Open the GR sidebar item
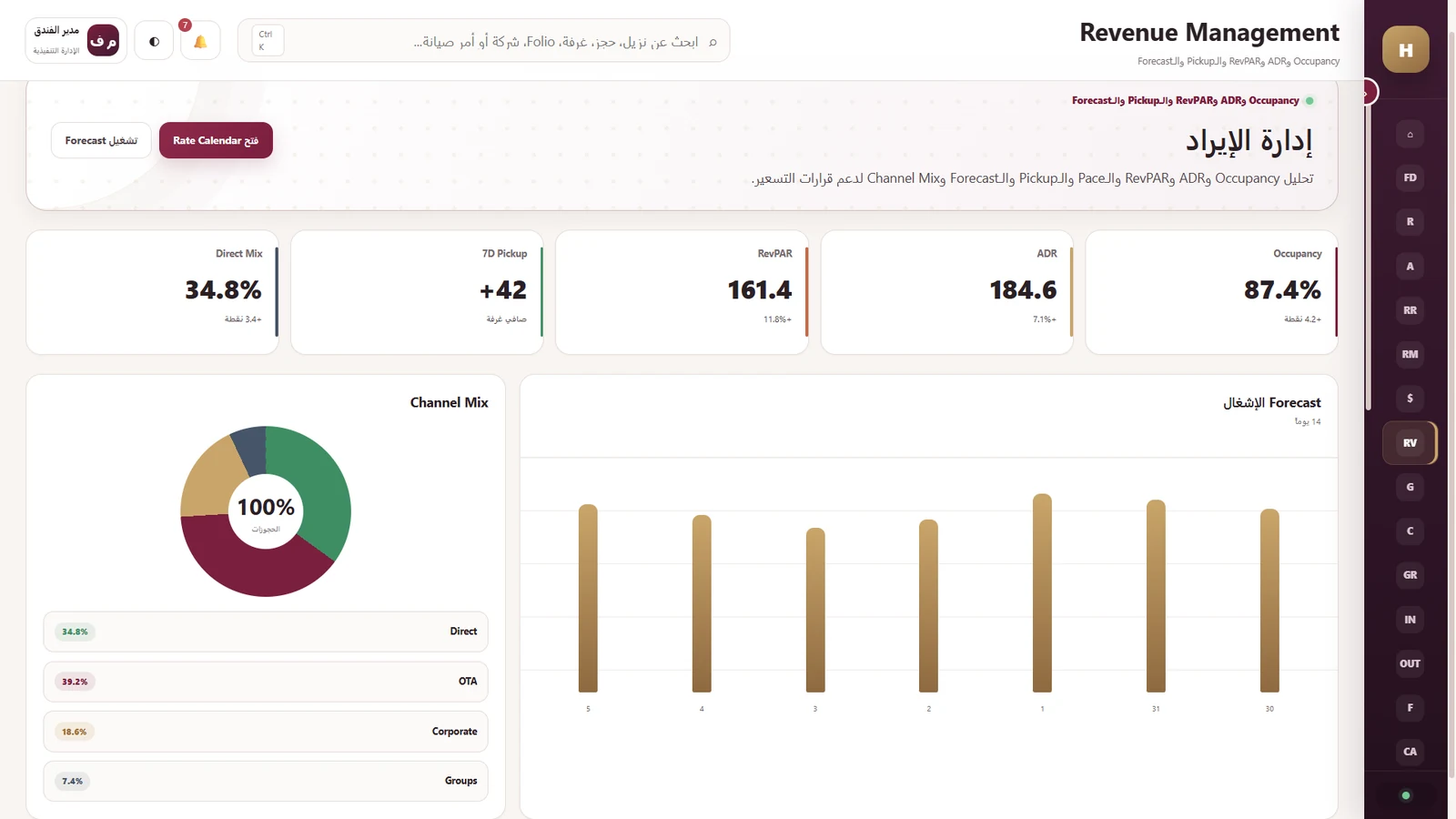The image size is (1456, 819). 1410,575
